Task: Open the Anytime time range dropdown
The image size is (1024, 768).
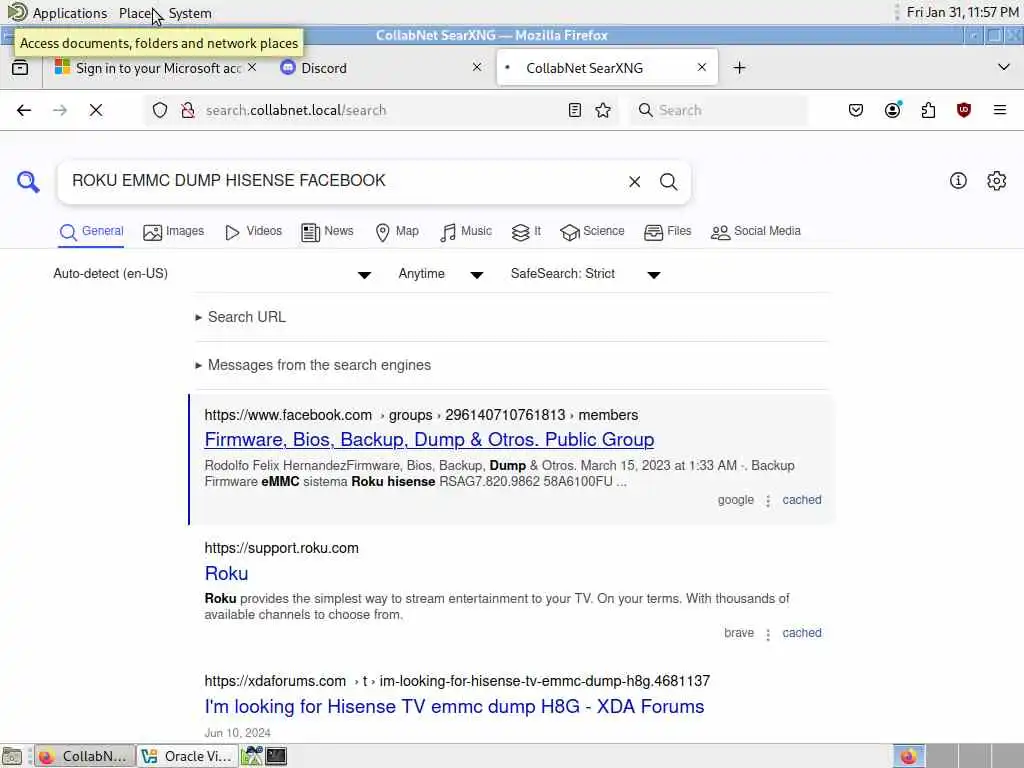Action: [441, 274]
